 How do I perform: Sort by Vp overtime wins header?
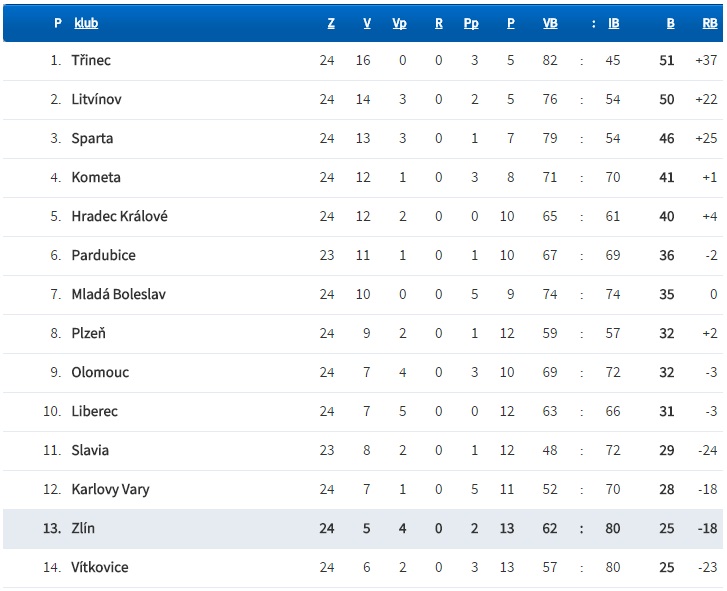(399, 23)
